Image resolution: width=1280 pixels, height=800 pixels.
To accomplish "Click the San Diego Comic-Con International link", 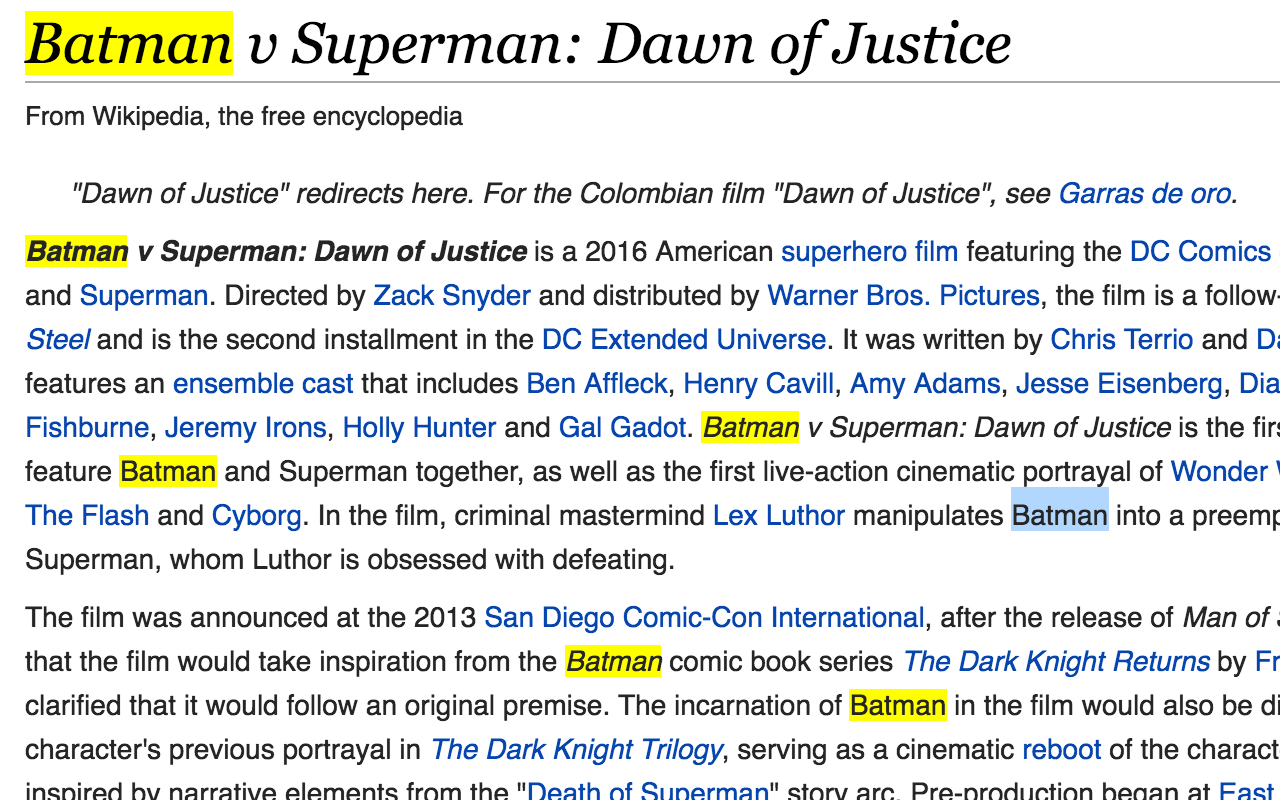I will (704, 617).
